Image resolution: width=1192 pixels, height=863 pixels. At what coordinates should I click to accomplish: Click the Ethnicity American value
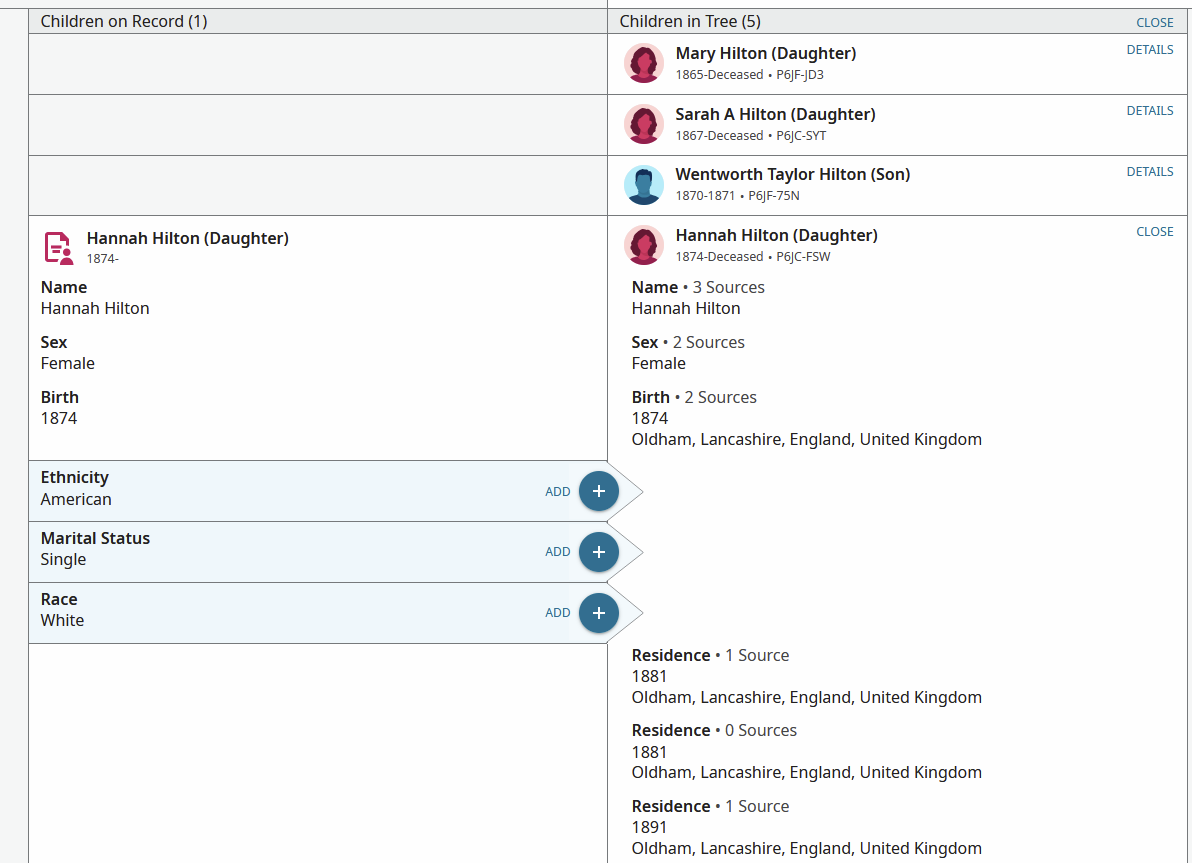pos(76,500)
